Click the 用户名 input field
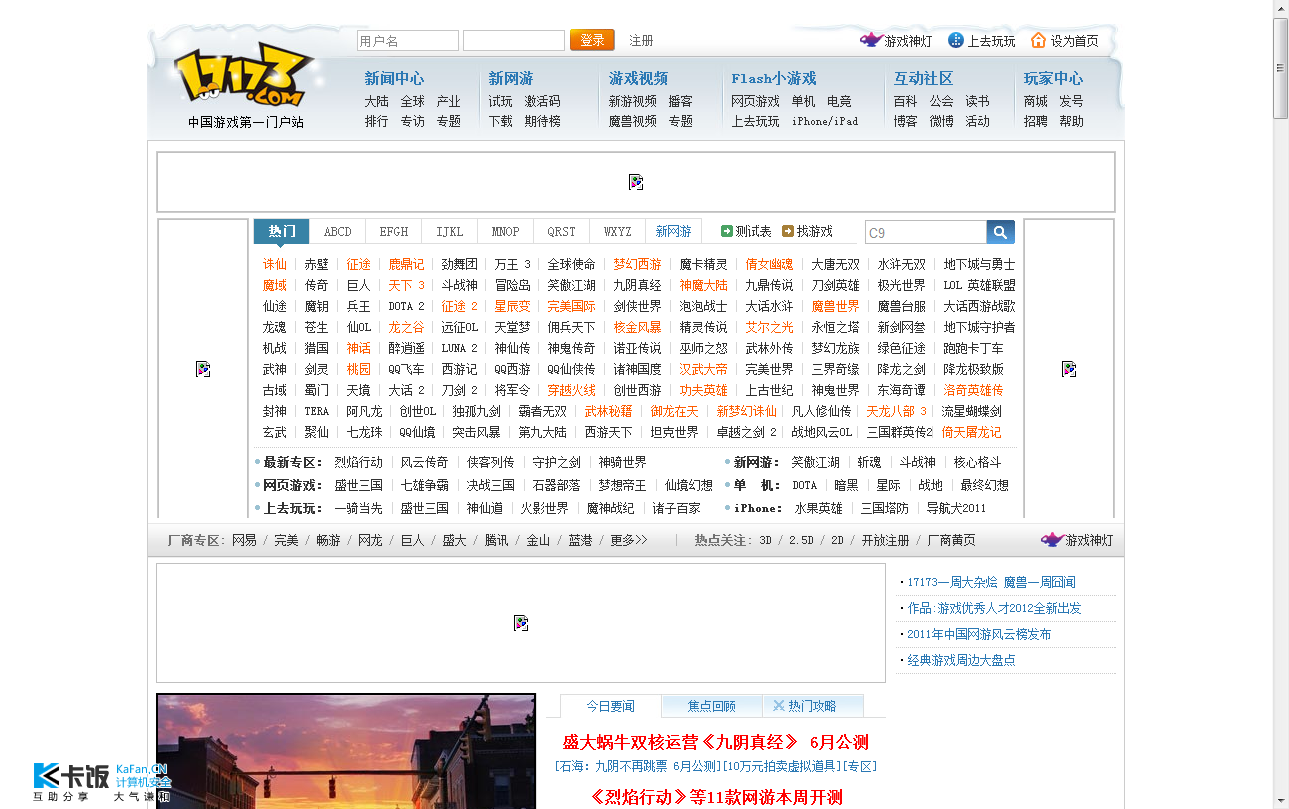 pos(408,41)
